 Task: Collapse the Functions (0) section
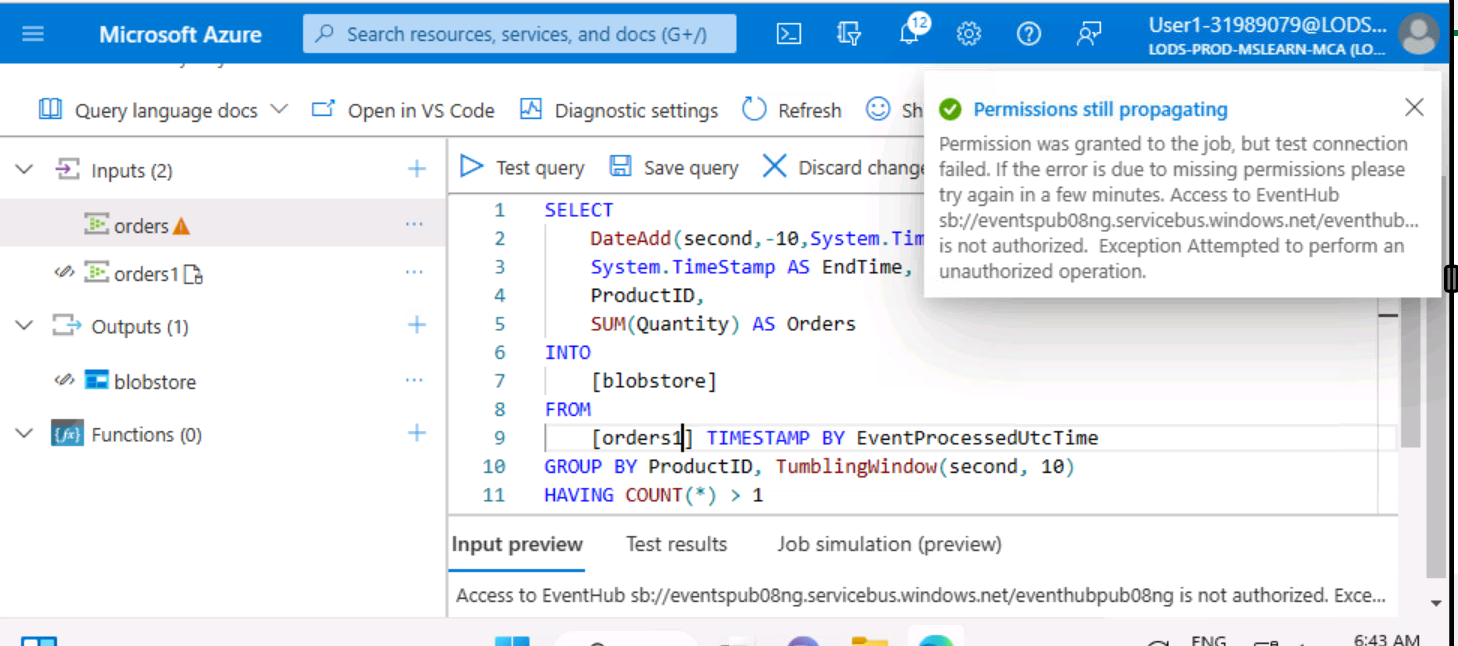24,434
